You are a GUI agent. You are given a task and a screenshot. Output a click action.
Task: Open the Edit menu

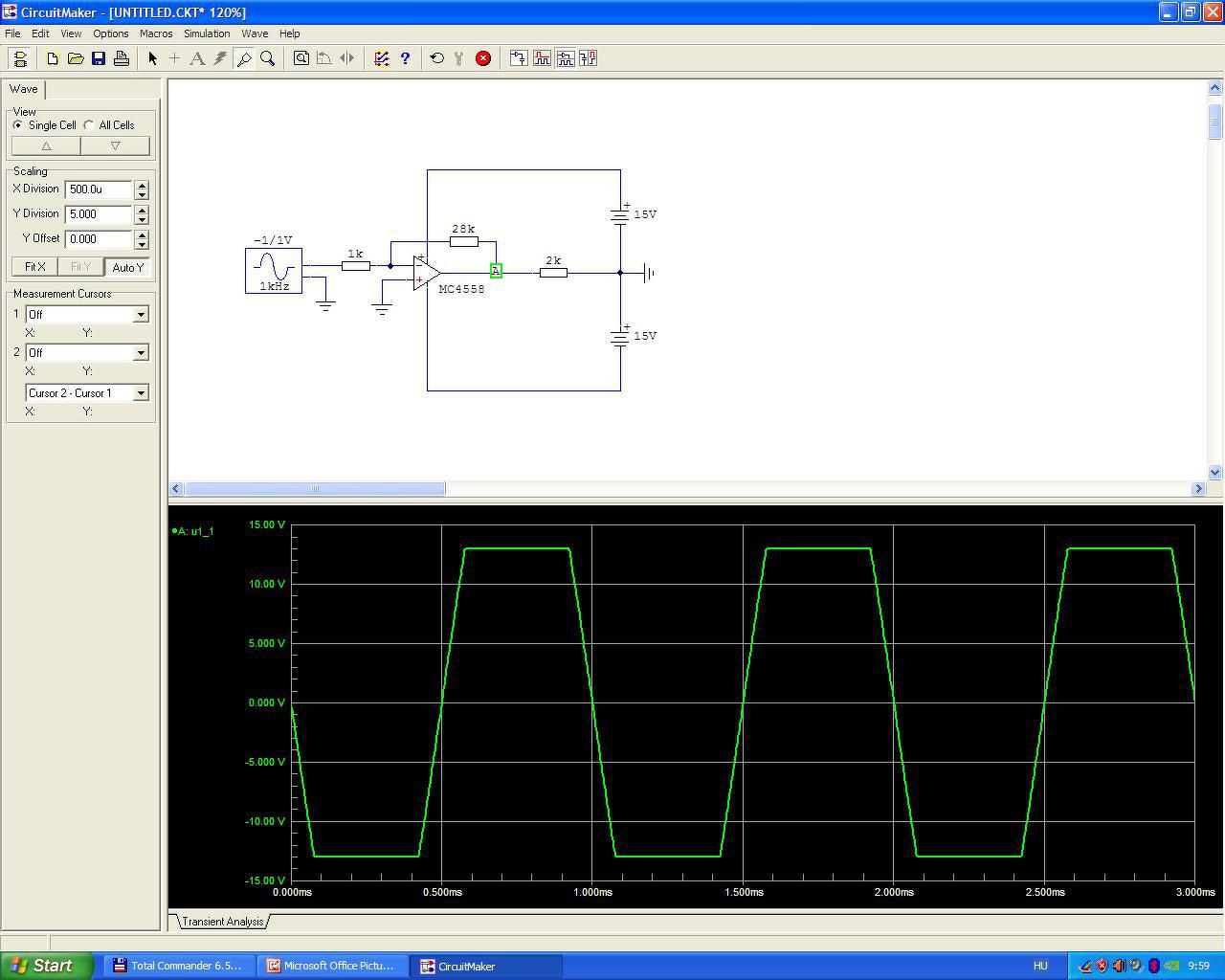[x=40, y=33]
